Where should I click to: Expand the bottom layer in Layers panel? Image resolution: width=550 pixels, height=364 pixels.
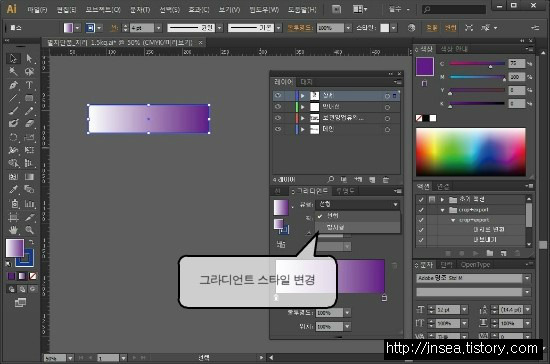click(x=303, y=129)
